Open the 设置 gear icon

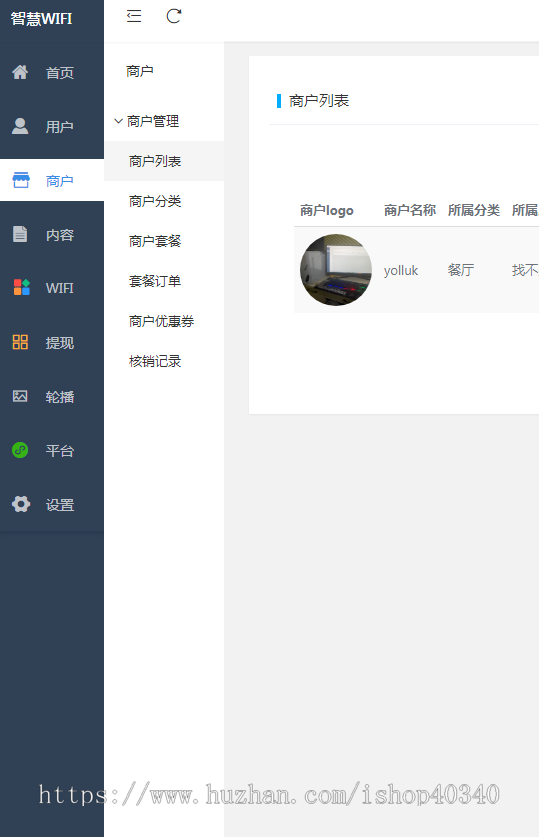click(21, 504)
